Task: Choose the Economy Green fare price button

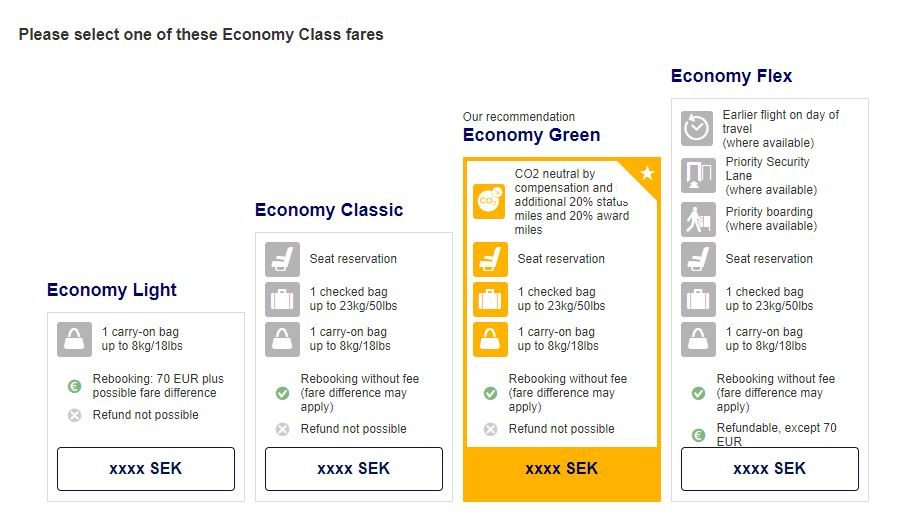Action: tap(562, 469)
